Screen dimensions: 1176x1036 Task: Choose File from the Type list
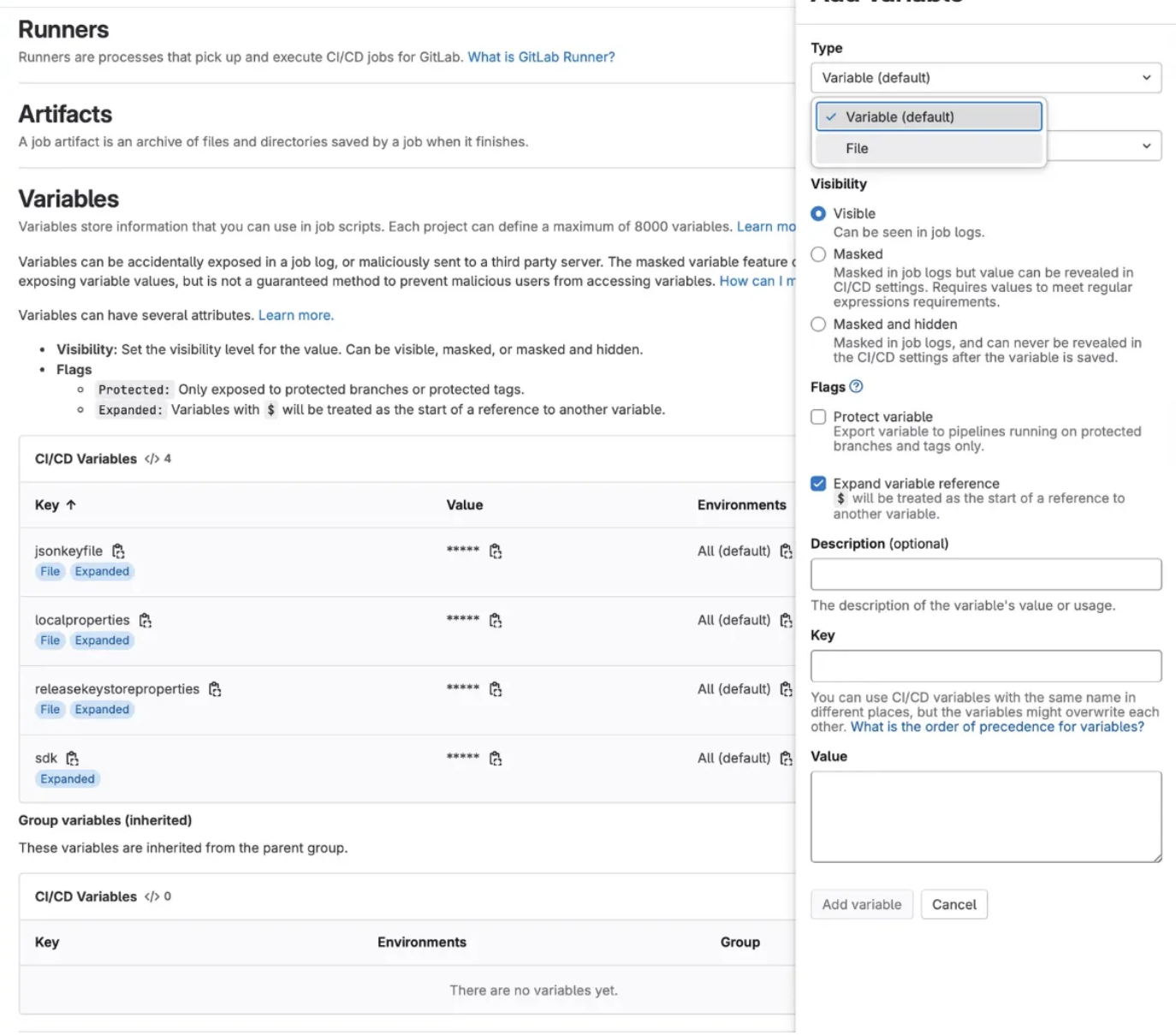tap(929, 148)
